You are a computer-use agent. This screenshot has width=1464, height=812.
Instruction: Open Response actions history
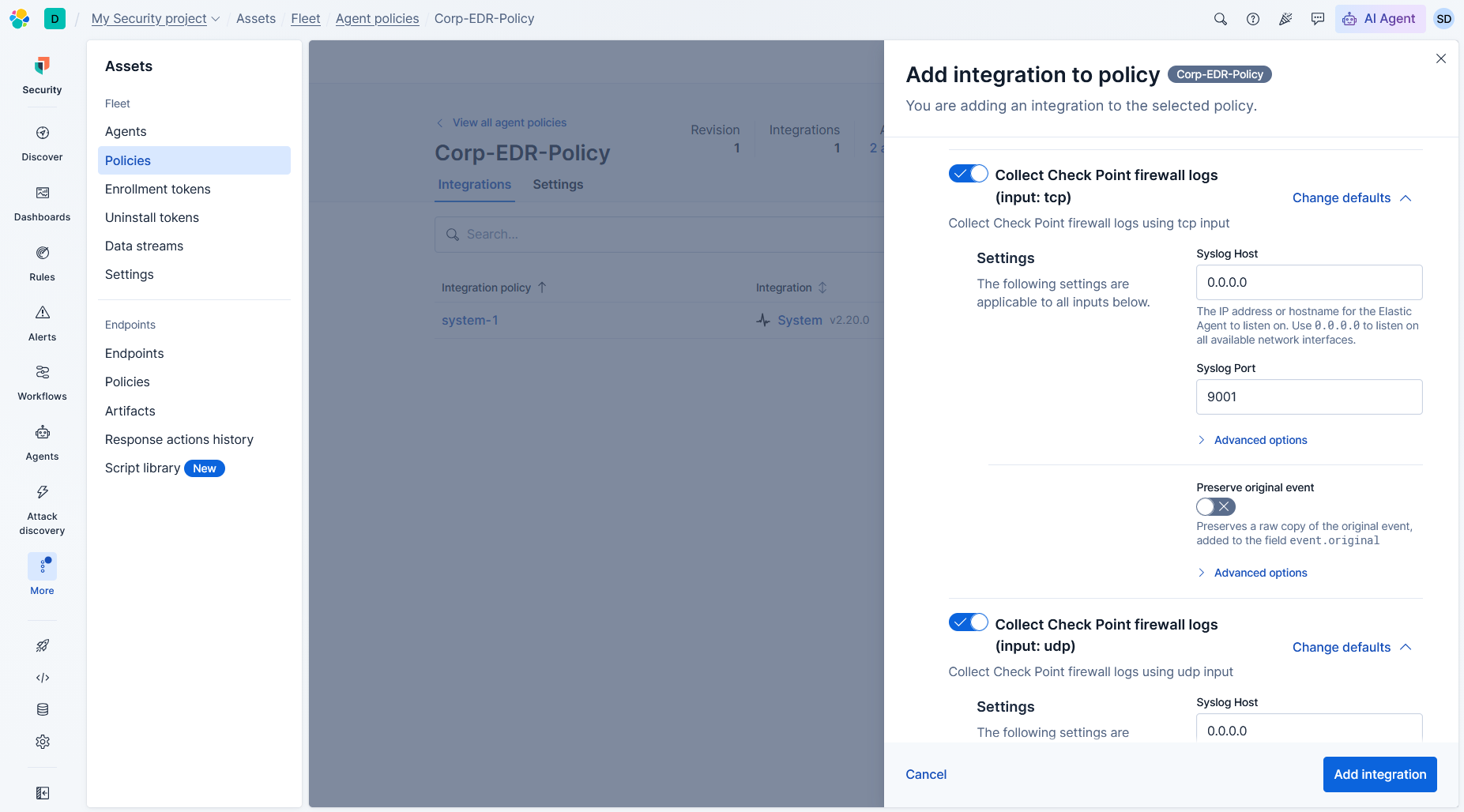click(179, 439)
